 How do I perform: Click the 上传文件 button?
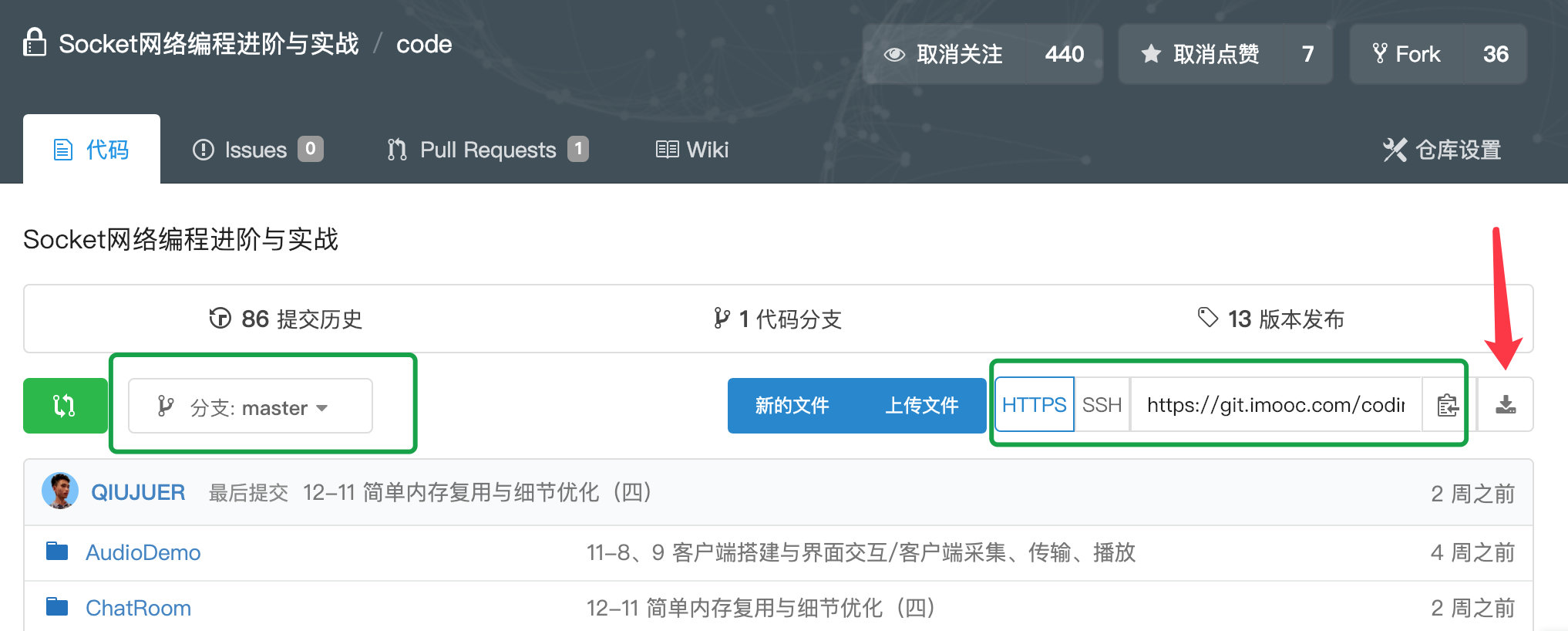922,406
